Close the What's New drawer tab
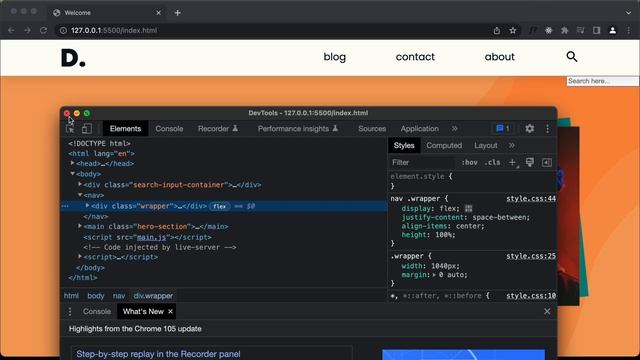The image size is (640, 360). 171,311
